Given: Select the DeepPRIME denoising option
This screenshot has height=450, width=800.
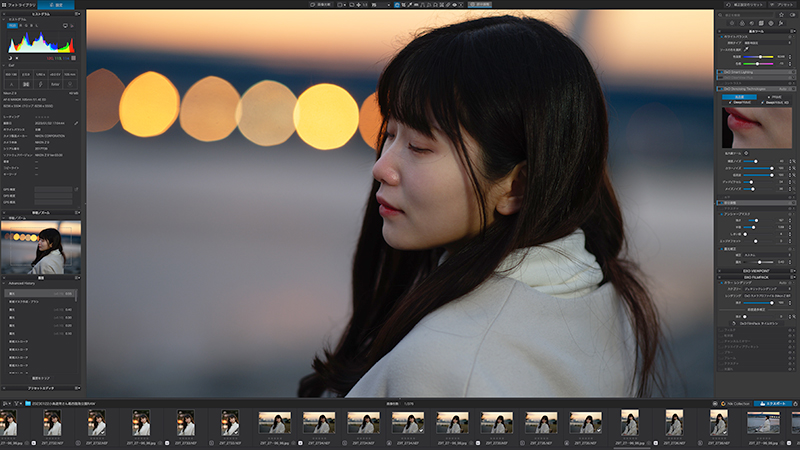Looking at the screenshot, I should pyautogui.click(x=741, y=103).
